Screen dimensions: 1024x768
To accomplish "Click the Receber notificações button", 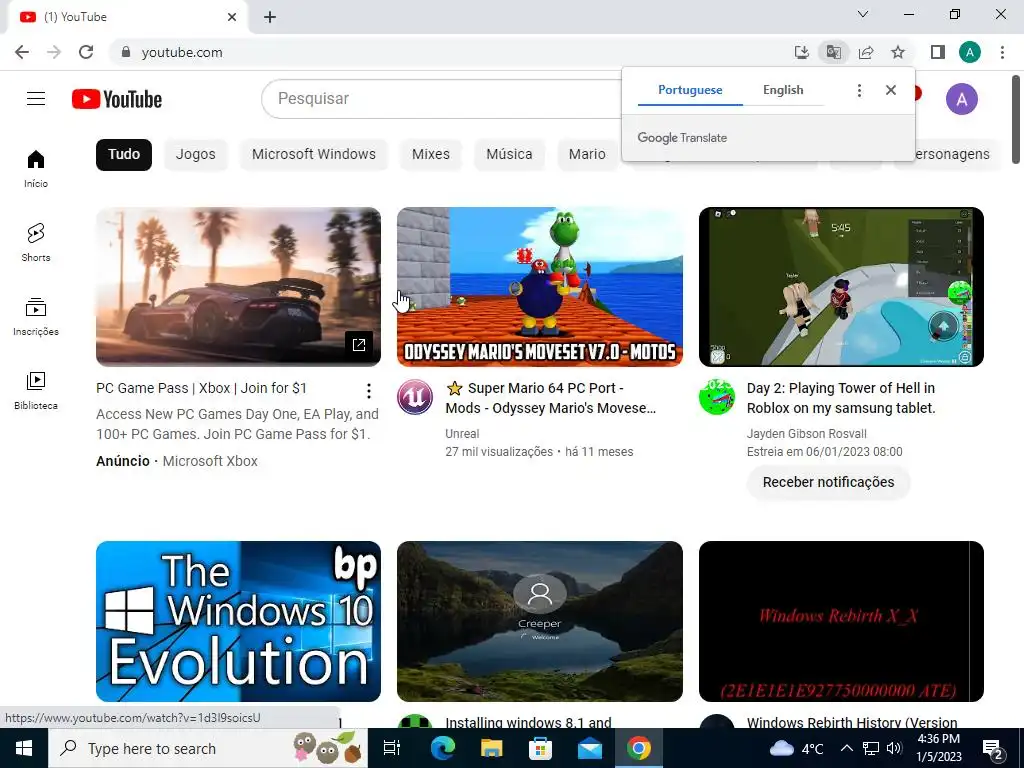I will tap(828, 482).
